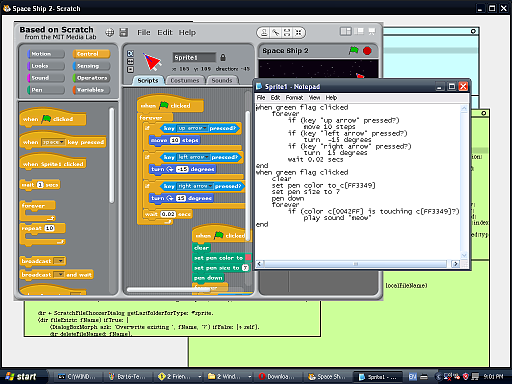This screenshot has height=384, width=512.
Task: Switch to the Costumes tab
Action: click(185, 80)
